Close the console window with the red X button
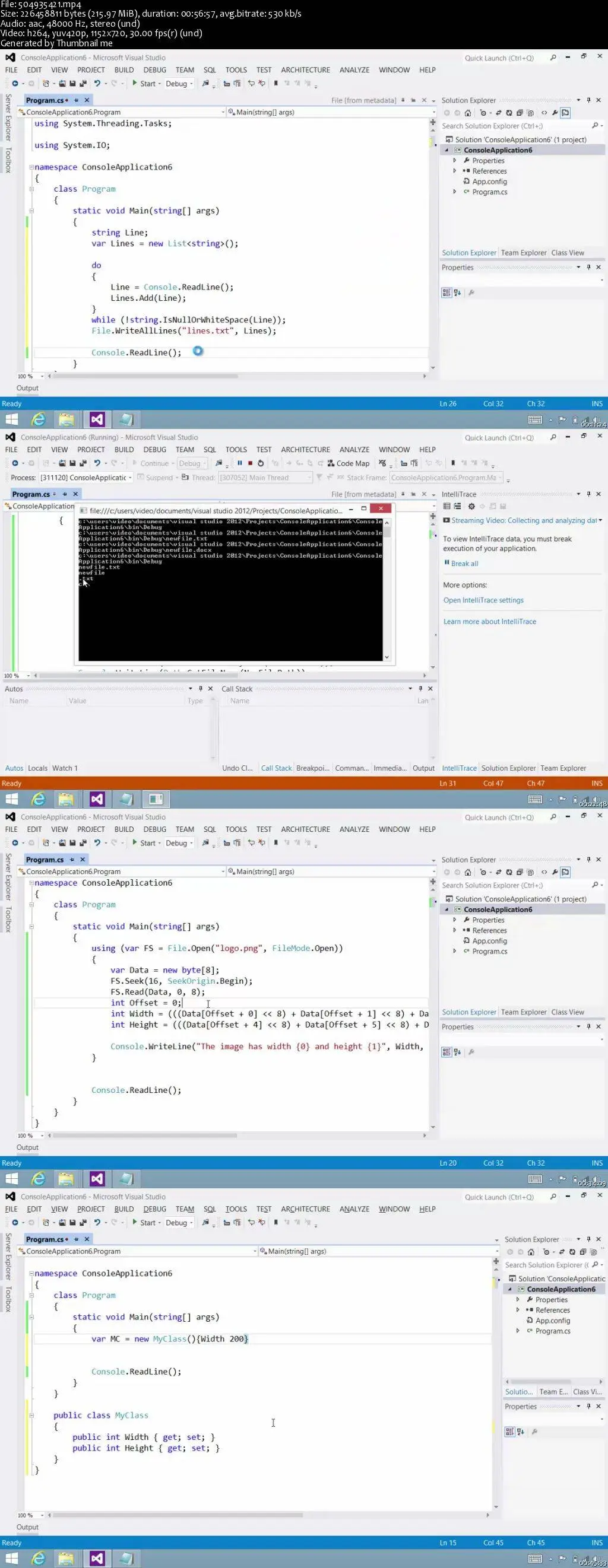Image resolution: width=608 pixels, height=1568 pixels. click(380, 509)
